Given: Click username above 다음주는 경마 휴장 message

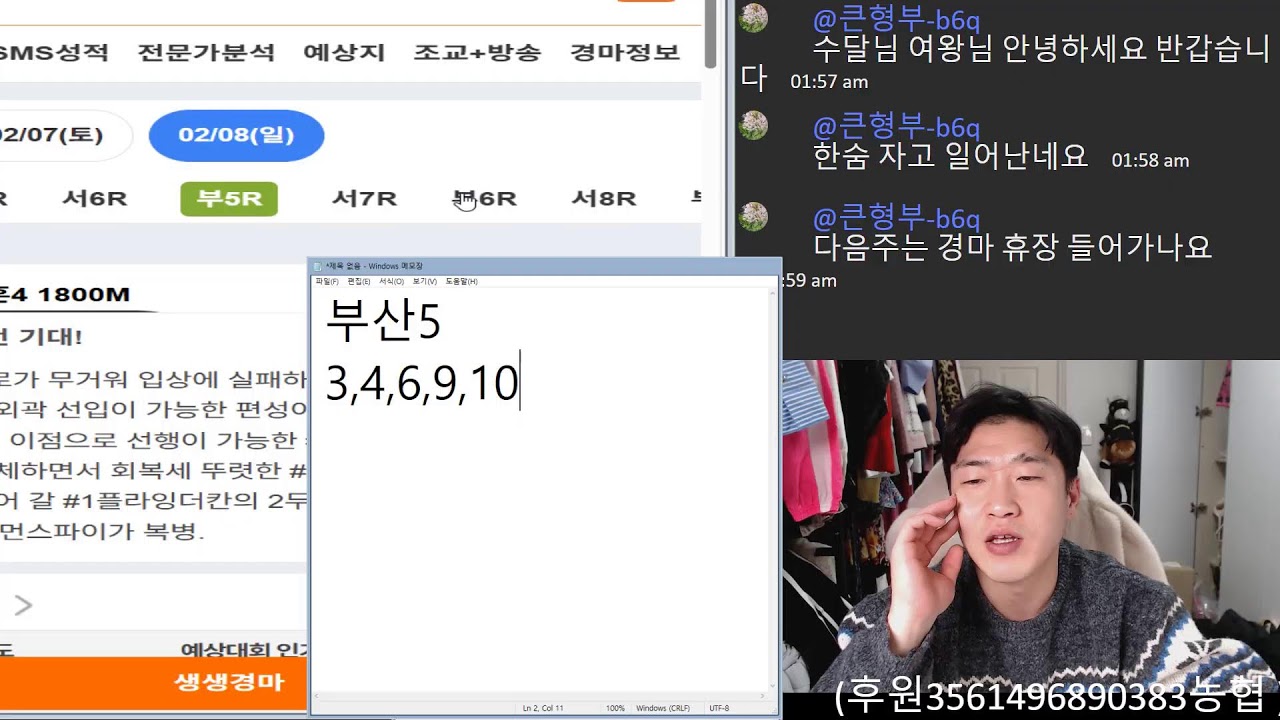Looking at the screenshot, I should pos(896,219).
